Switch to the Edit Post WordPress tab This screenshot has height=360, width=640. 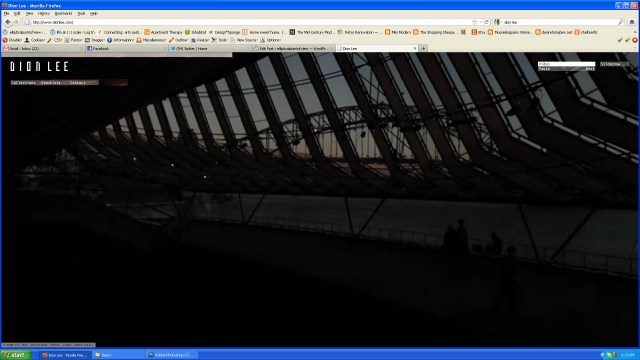293,48
